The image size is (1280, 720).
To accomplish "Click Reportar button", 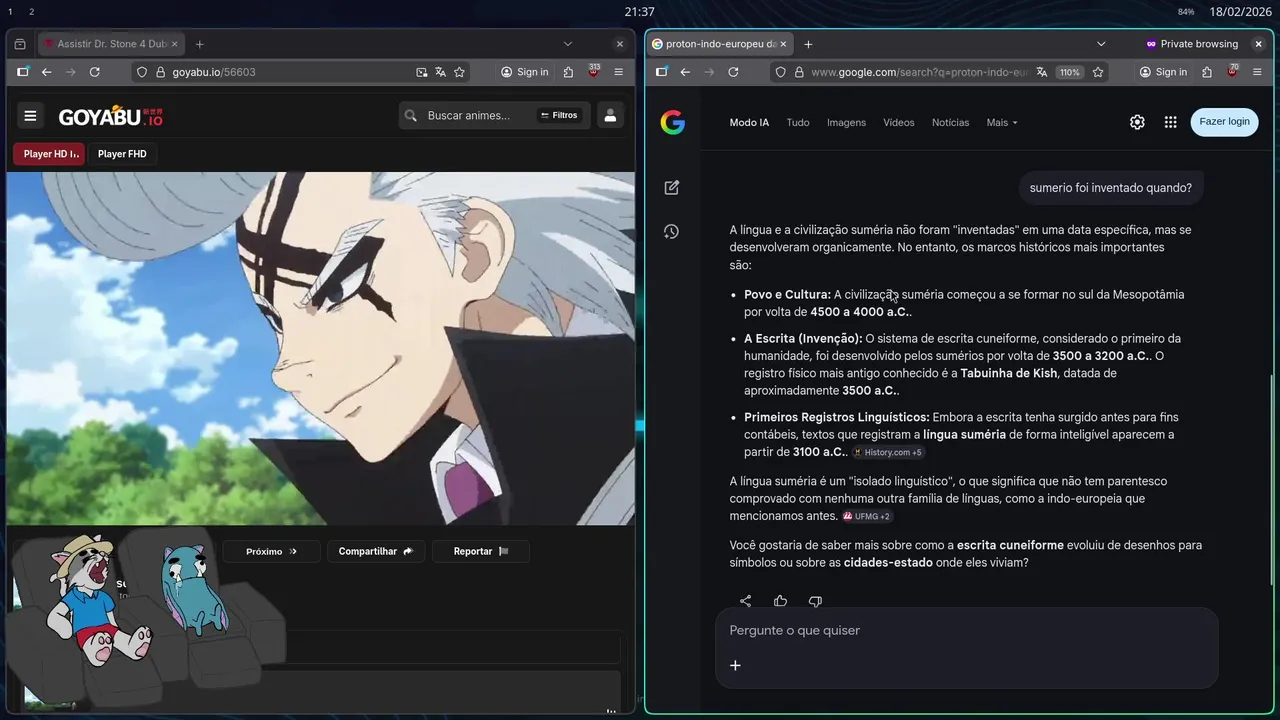I will [x=481, y=551].
